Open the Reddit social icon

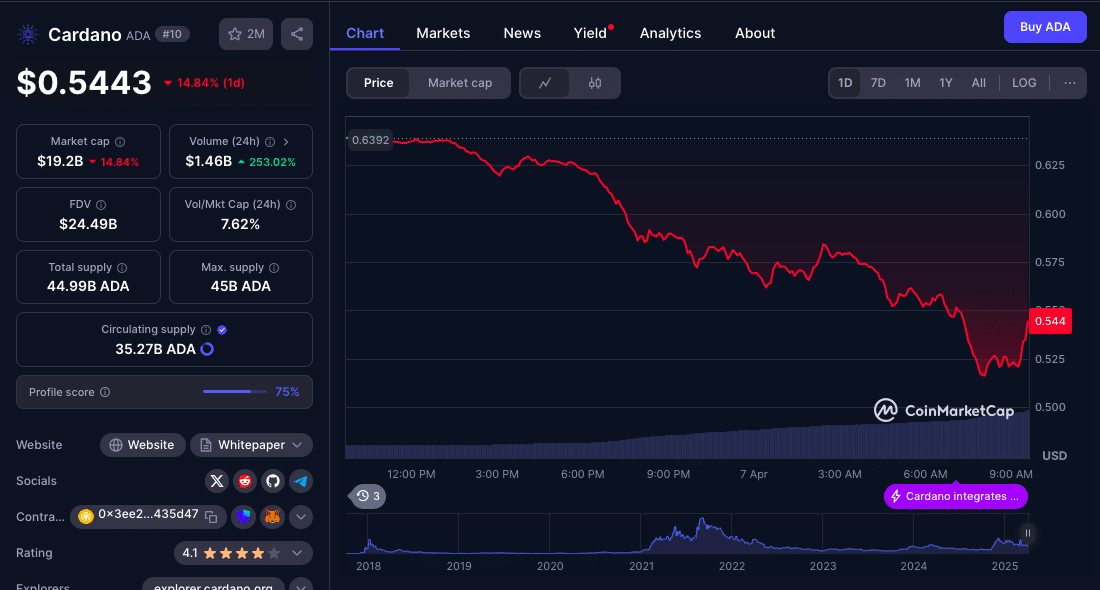tap(245, 481)
